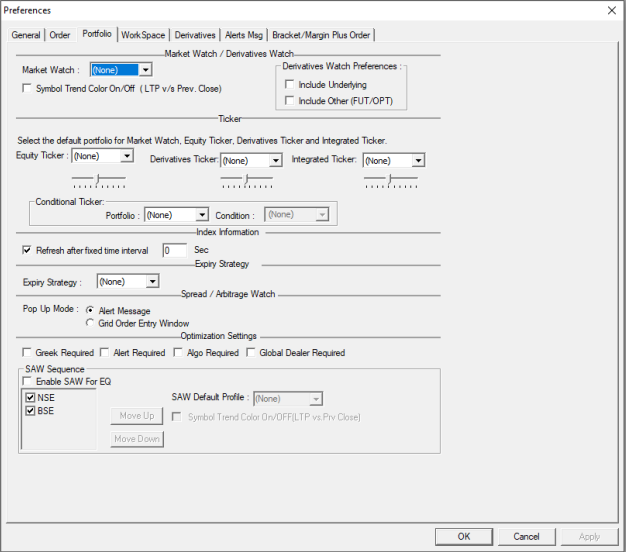Image resolution: width=626 pixels, height=552 pixels.
Task: Tick Include Other (FUT/OPT) checkbox
Action: pyautogui.click(x=290, y=101)
